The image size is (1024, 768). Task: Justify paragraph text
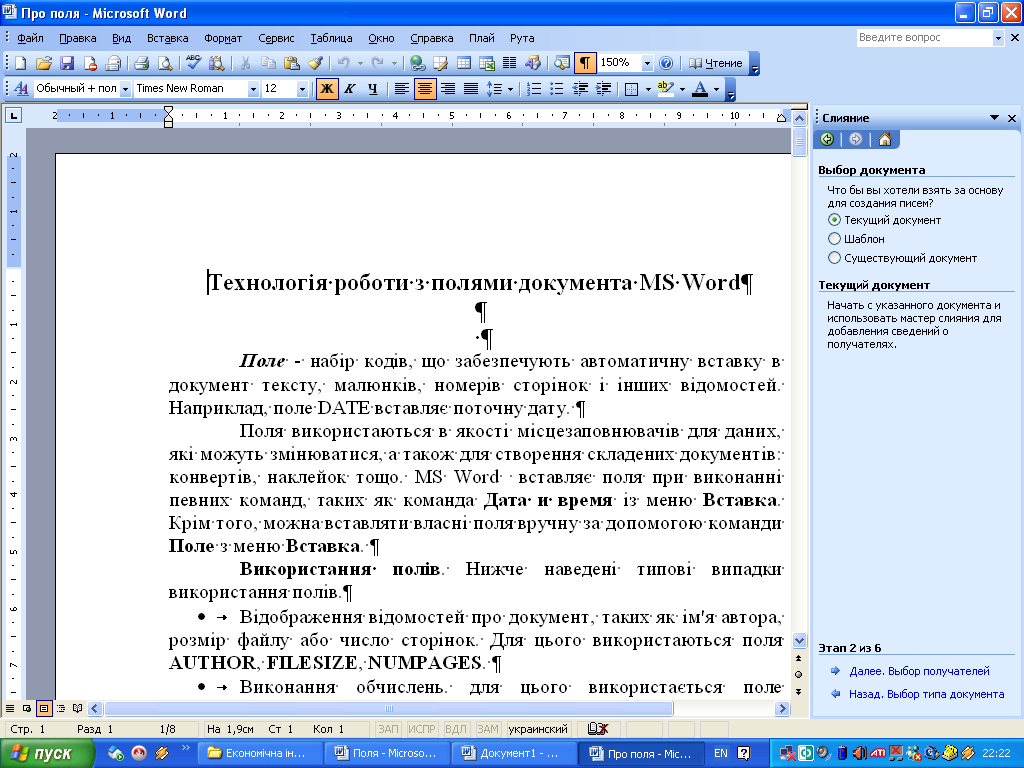(471, 88)
